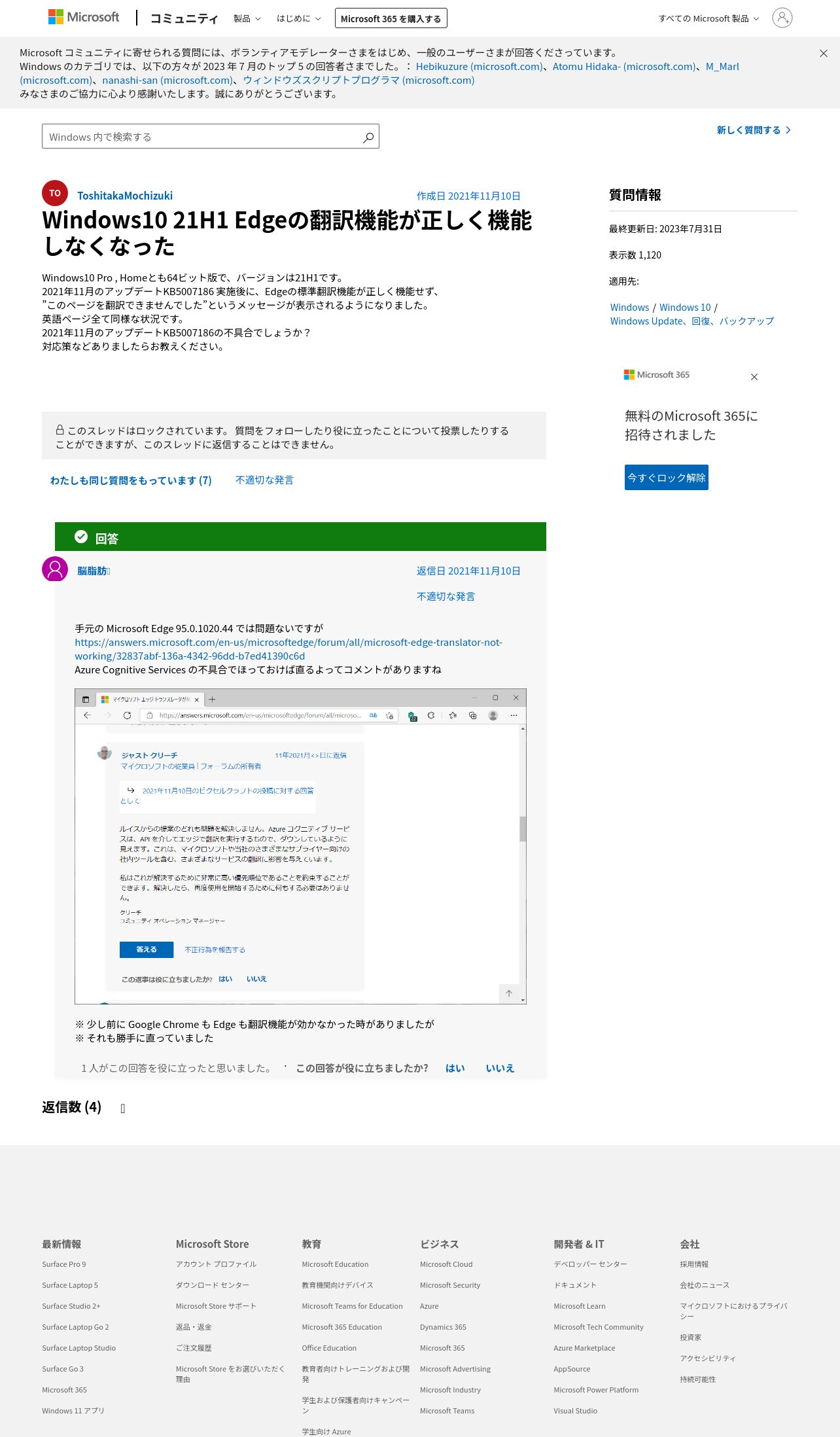Vote いいえ on answer helpfulness
Image resolution: width=840 pixels, height=1437 pixels.
[500, 1068]
